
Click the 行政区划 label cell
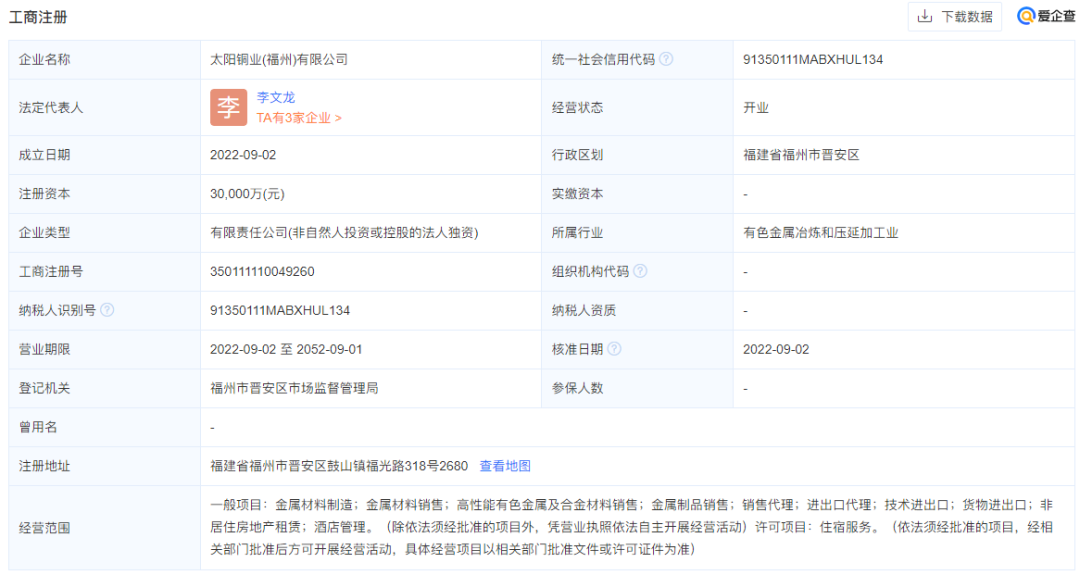point(637,155)
